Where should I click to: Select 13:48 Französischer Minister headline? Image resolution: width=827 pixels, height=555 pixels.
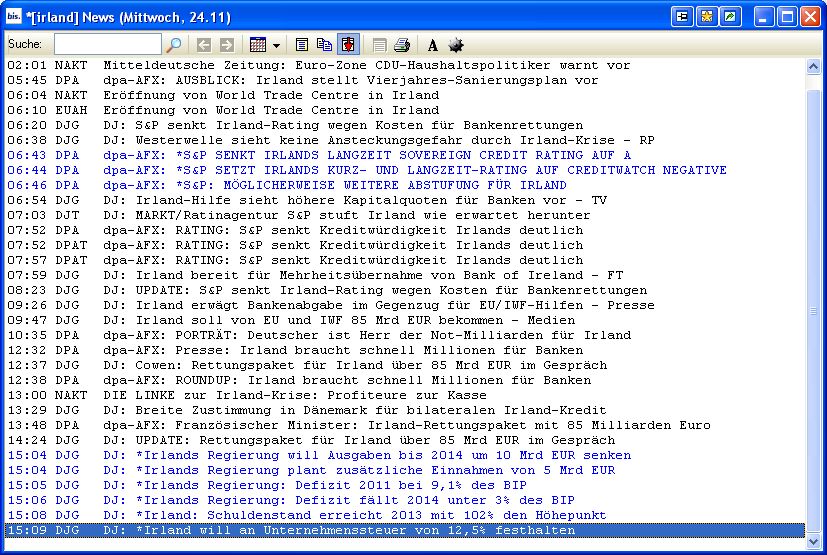click(405, 425)
